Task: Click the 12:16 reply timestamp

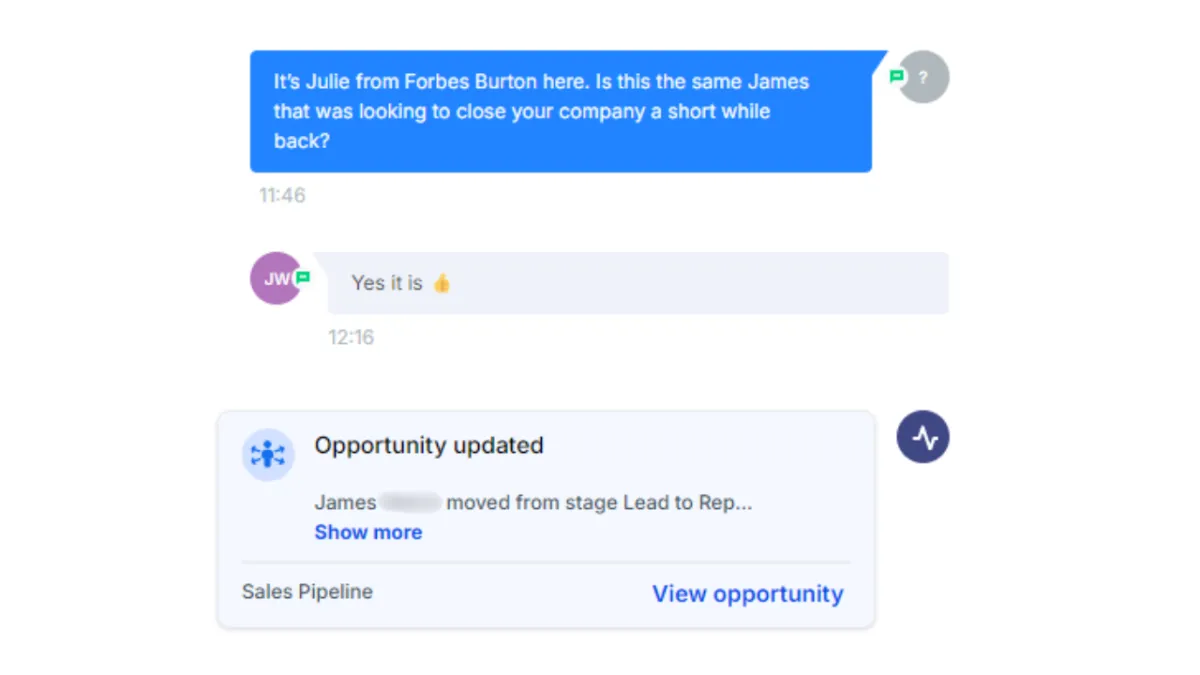Action: coord(351,338)
